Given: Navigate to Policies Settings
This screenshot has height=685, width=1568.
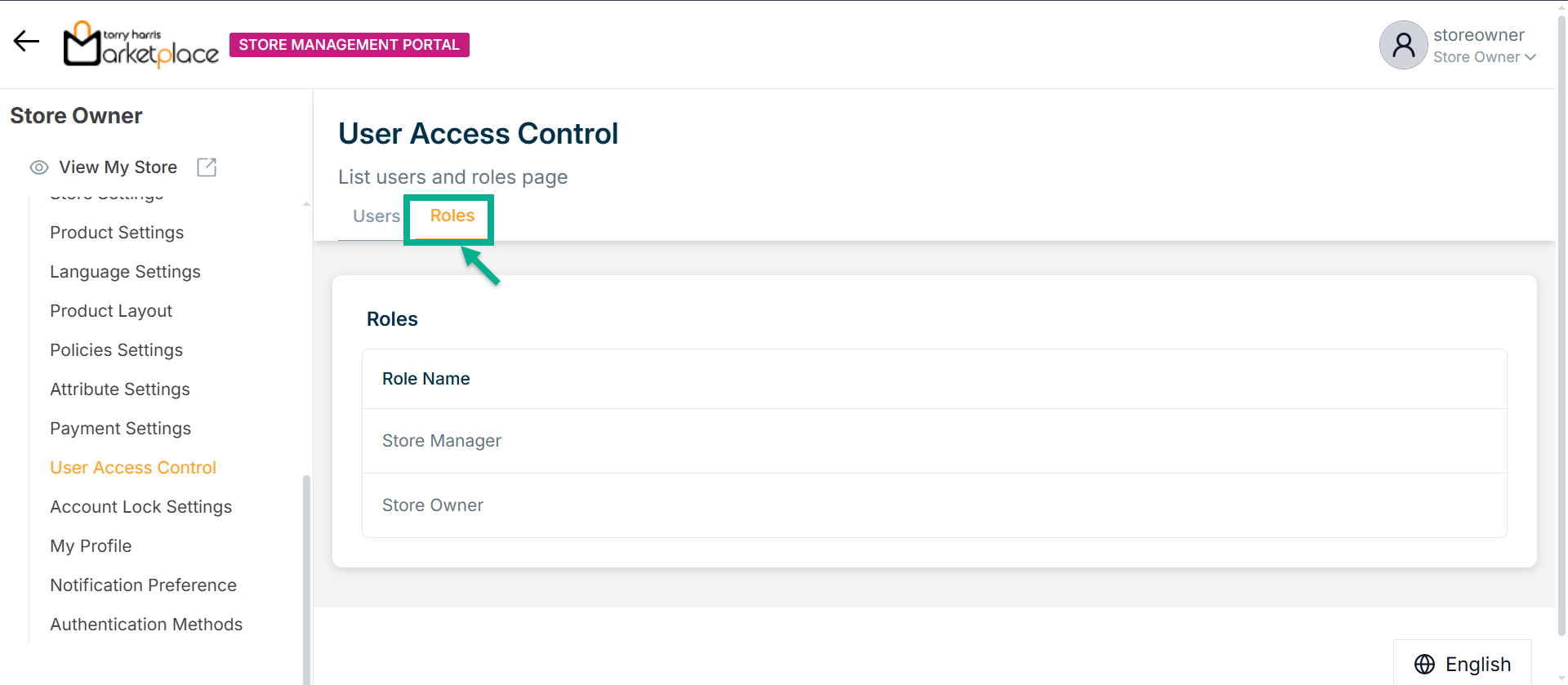Looking at the screenshot, I should click(x=116, y=350).
